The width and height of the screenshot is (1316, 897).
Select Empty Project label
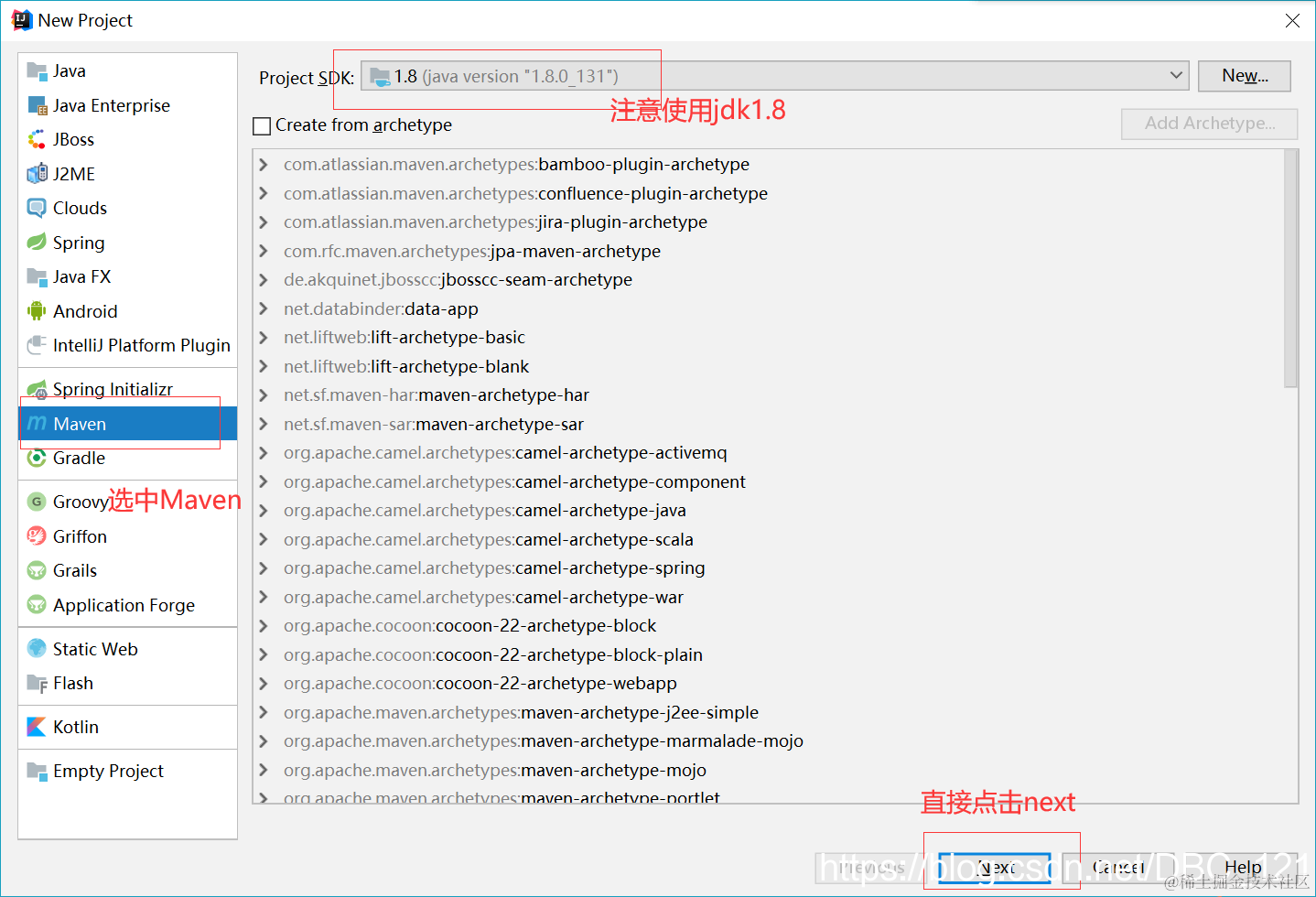click(x=108, y=771)
